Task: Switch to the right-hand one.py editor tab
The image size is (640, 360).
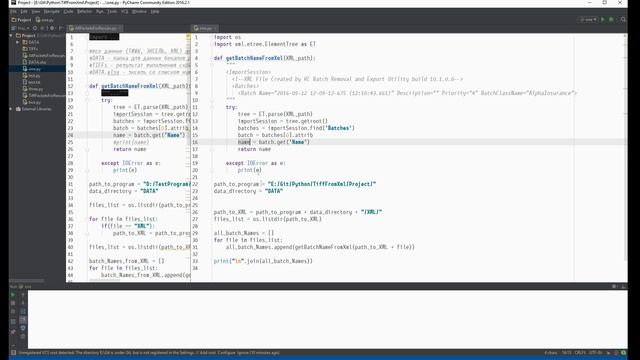Action: pos(205,28)
